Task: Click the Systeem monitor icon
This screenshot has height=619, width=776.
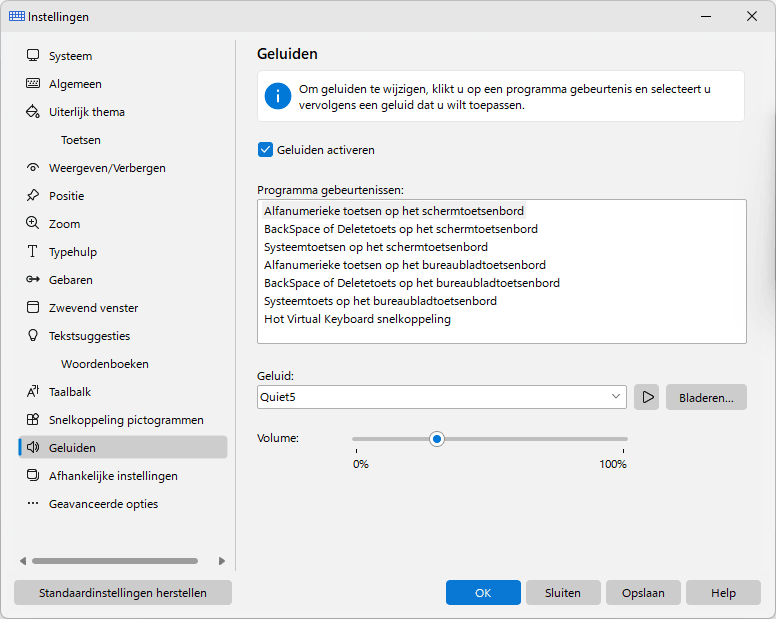Action: 33,55
